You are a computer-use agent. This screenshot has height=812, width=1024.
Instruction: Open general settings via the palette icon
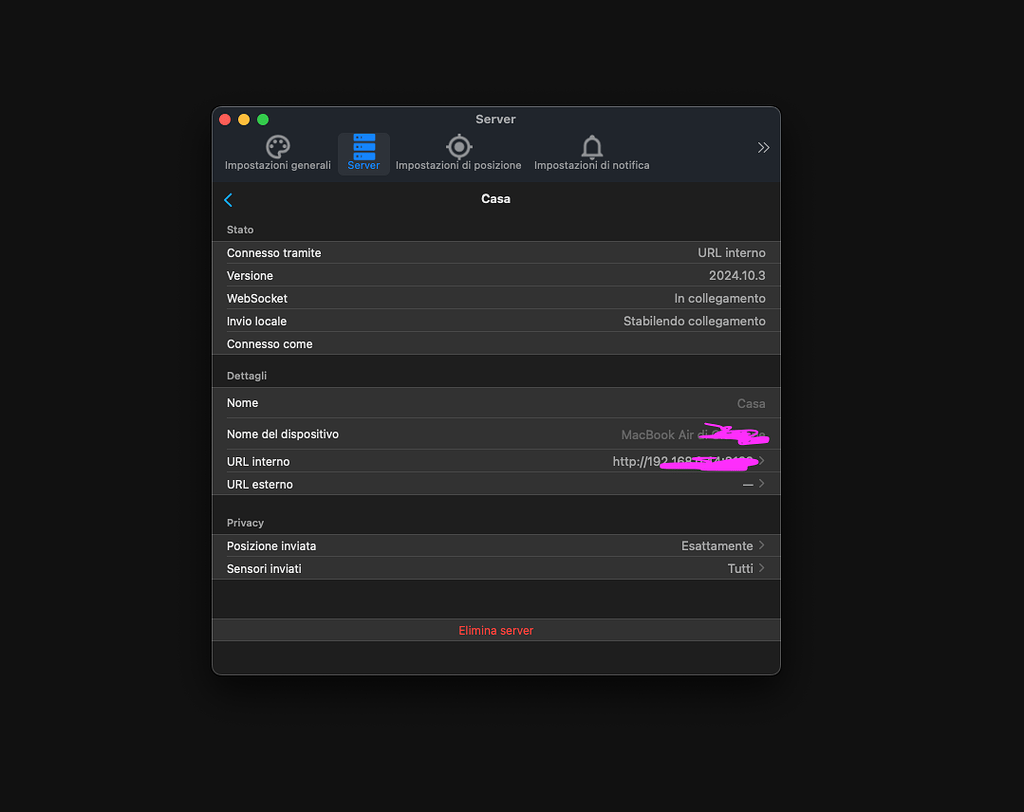(277, 147)
